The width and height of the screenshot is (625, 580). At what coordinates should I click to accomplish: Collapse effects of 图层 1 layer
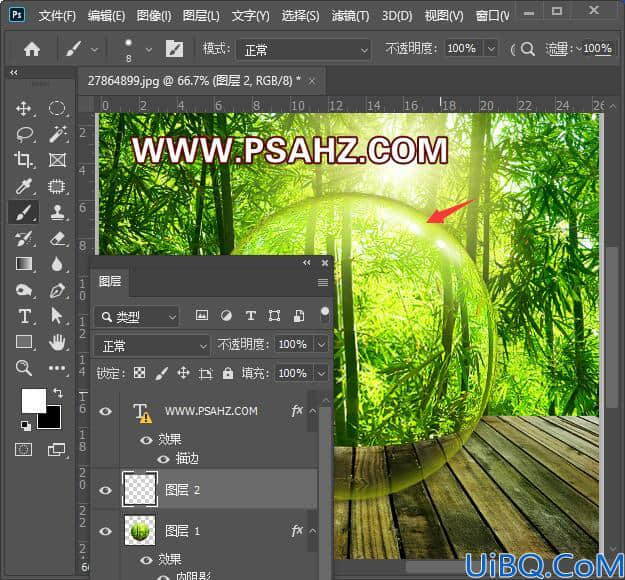(313, 531)
